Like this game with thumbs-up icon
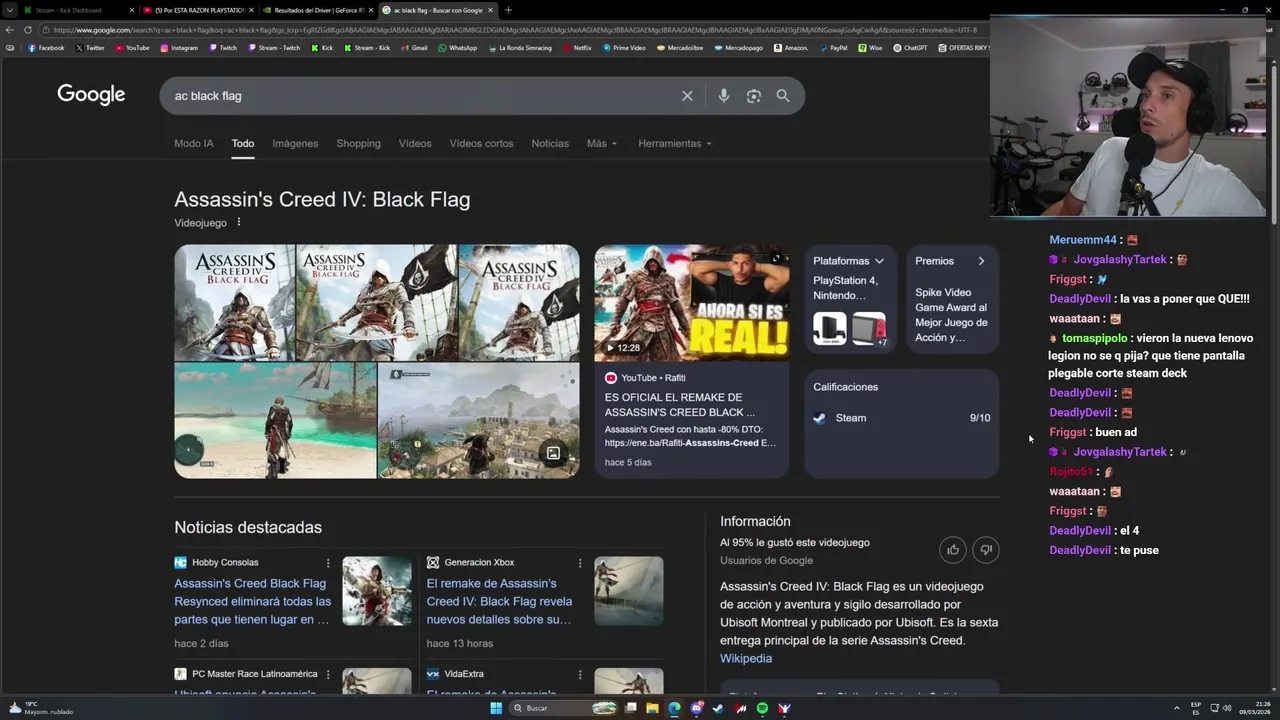This screenshot has height=720, width=1280. point(953,550)
